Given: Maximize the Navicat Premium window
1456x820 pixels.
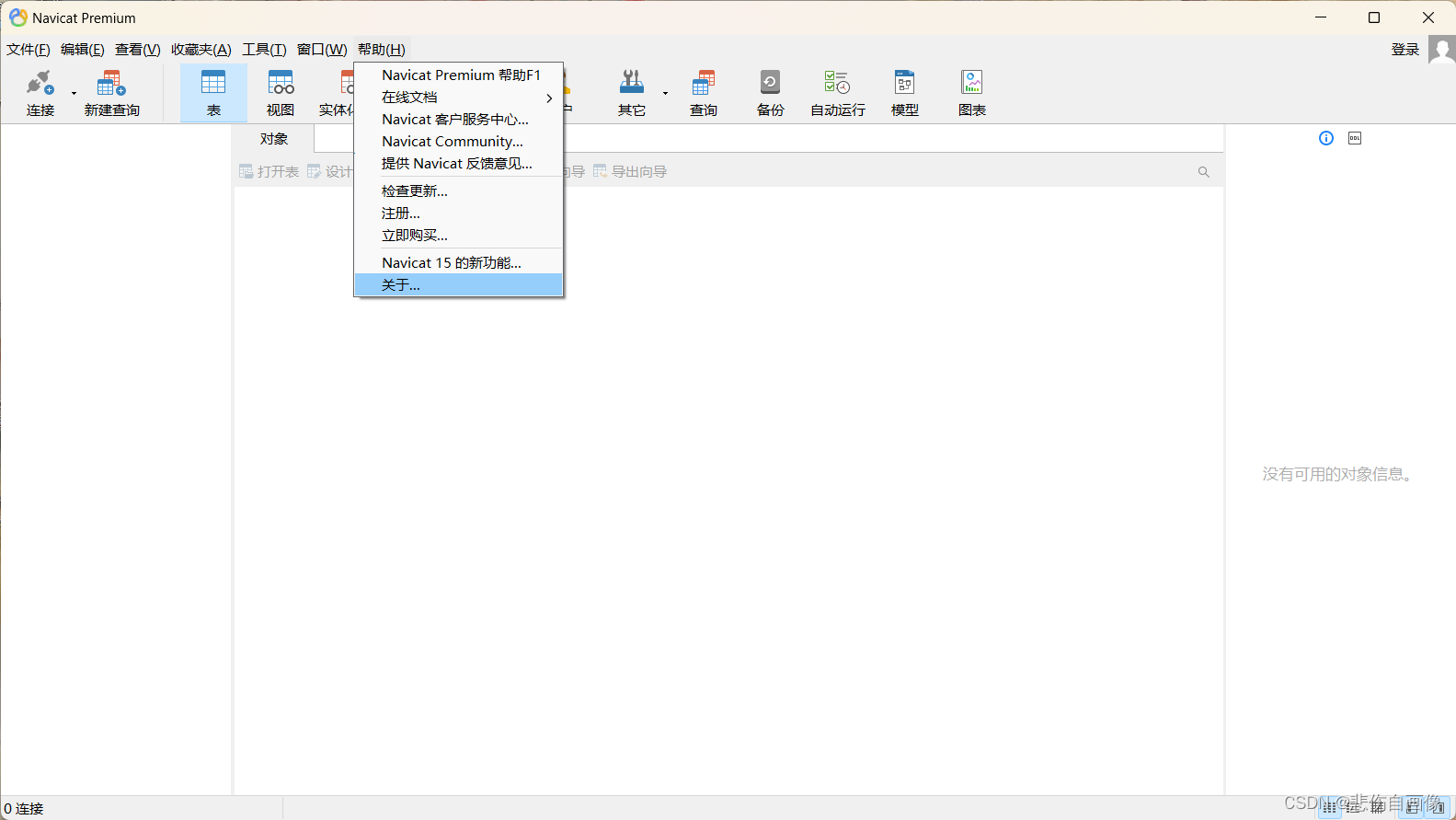Looking at the screenshot, I should point(1374,17).
